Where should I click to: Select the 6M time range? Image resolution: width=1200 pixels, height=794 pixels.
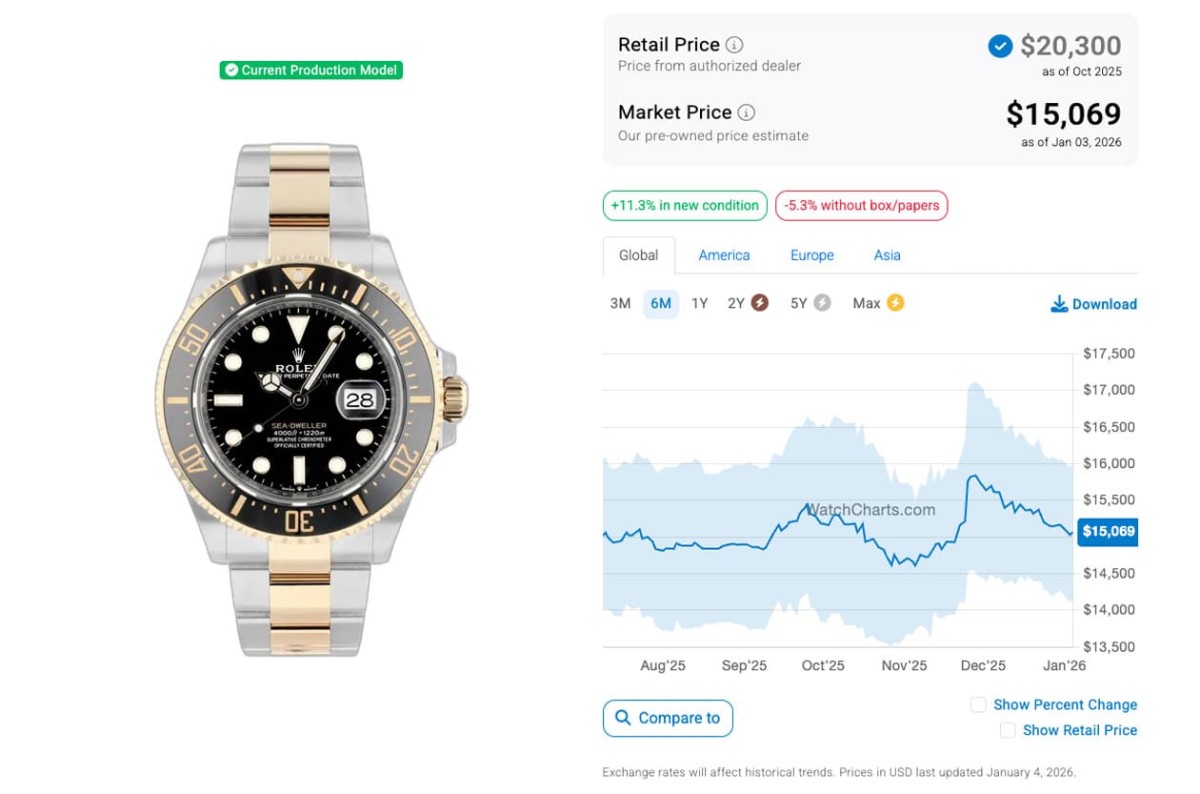point(661,303)
